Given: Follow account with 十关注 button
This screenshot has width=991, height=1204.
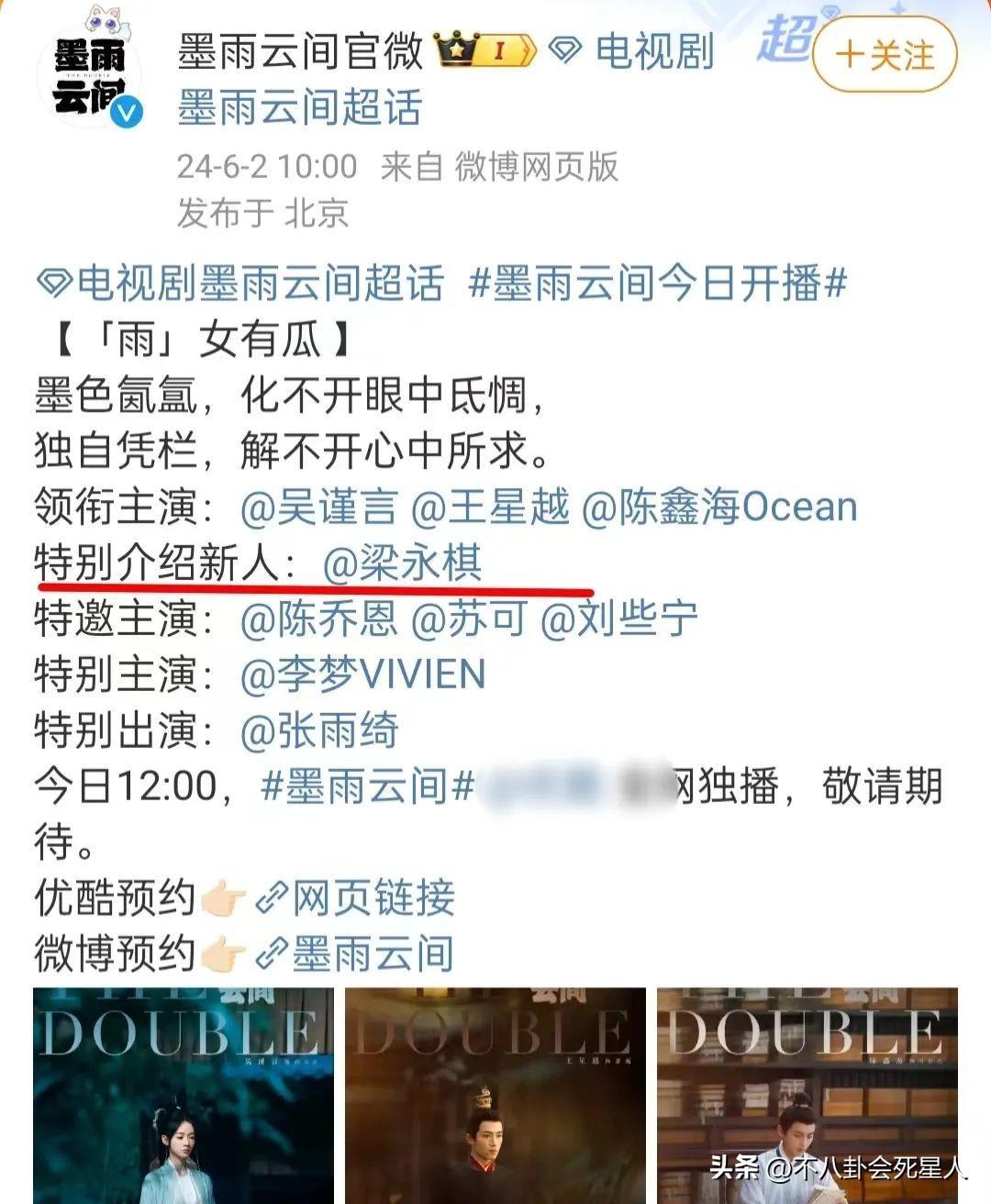Looking at the screenshot, I should 885,54.
